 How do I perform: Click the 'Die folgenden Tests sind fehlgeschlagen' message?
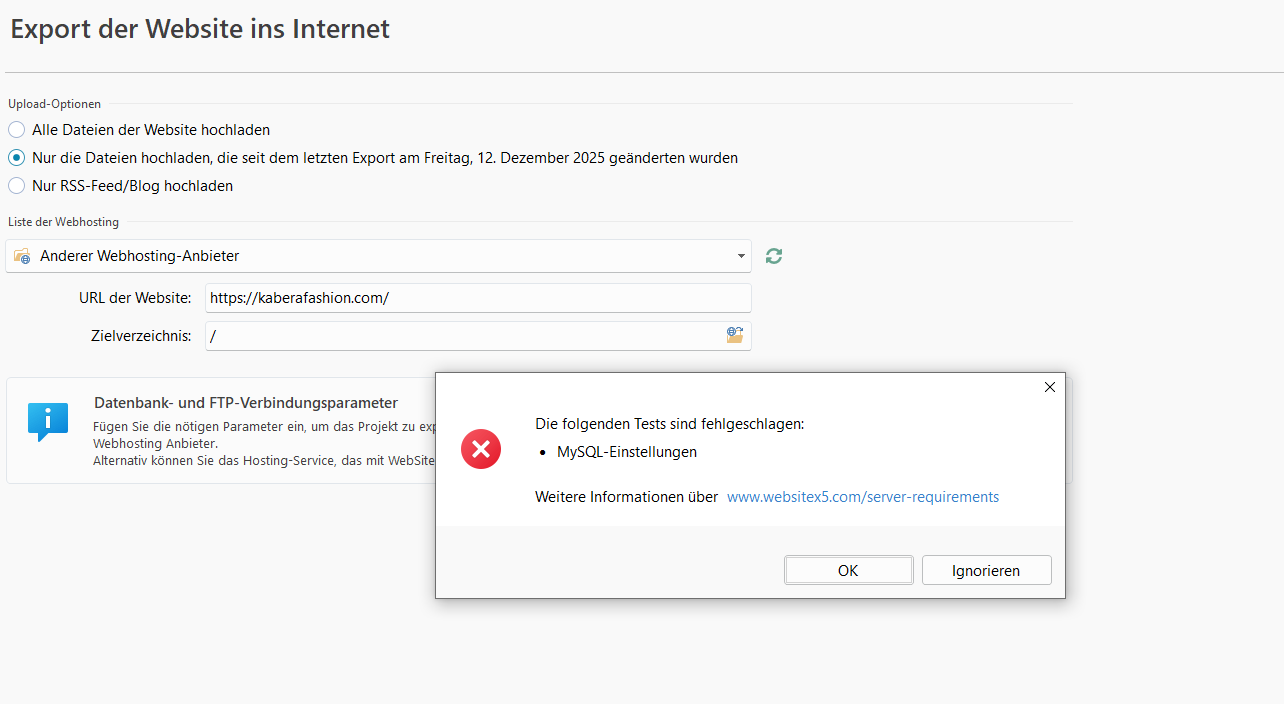click(669, 424)
